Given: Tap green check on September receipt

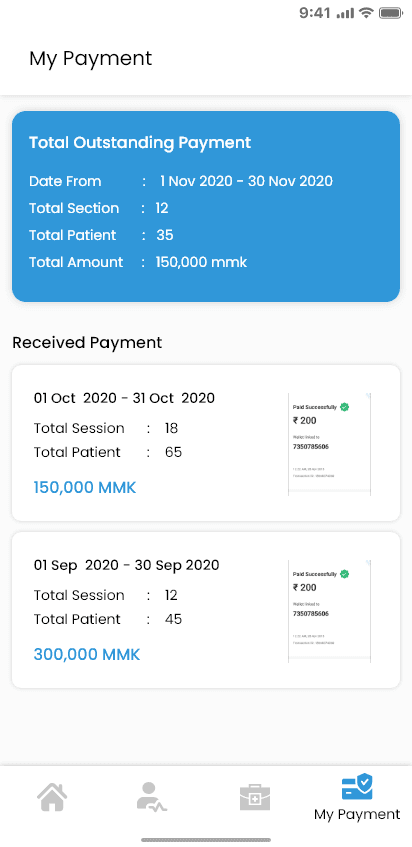Looking at the screenshot, I should 345,574.
